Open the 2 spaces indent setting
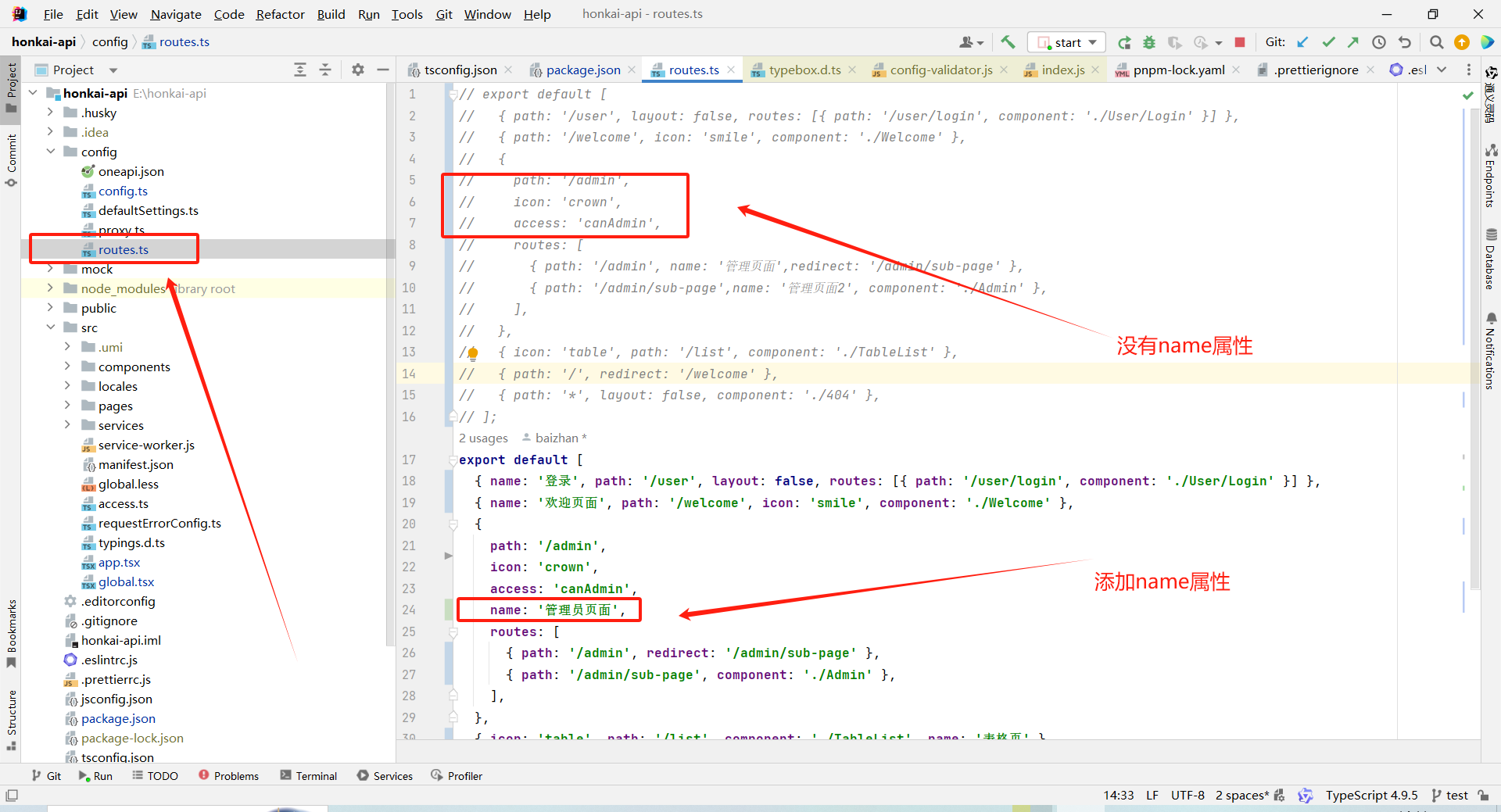1501x812 pixels. coord(1241,795)
